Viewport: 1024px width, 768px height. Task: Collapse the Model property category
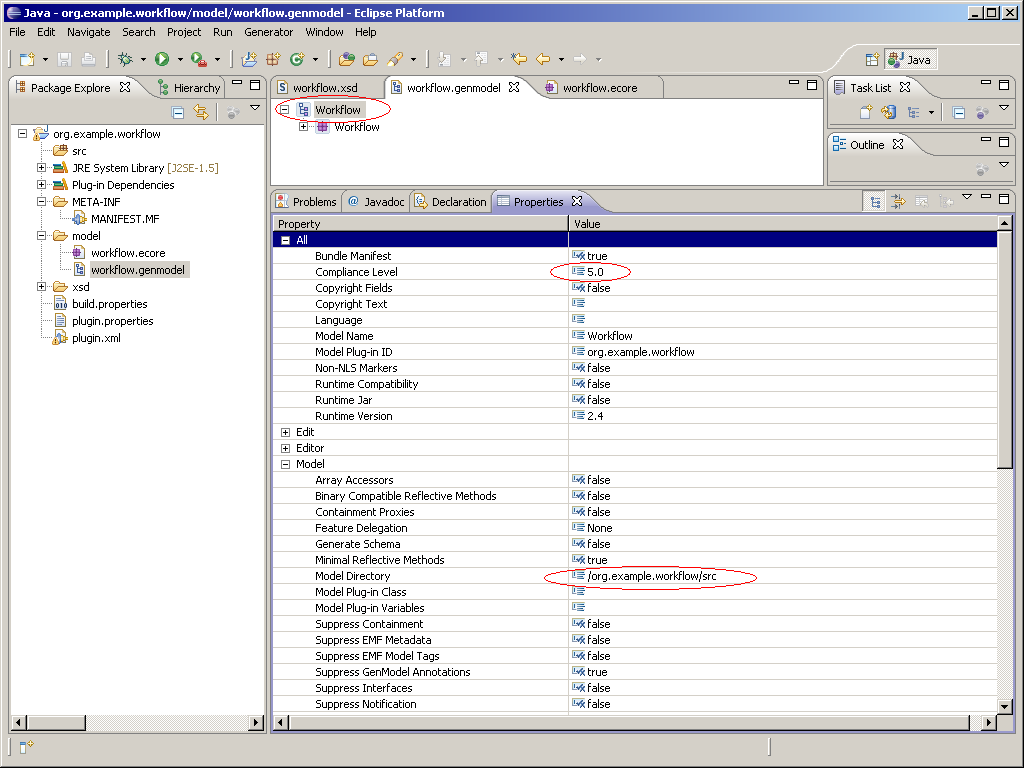point(286,464)
